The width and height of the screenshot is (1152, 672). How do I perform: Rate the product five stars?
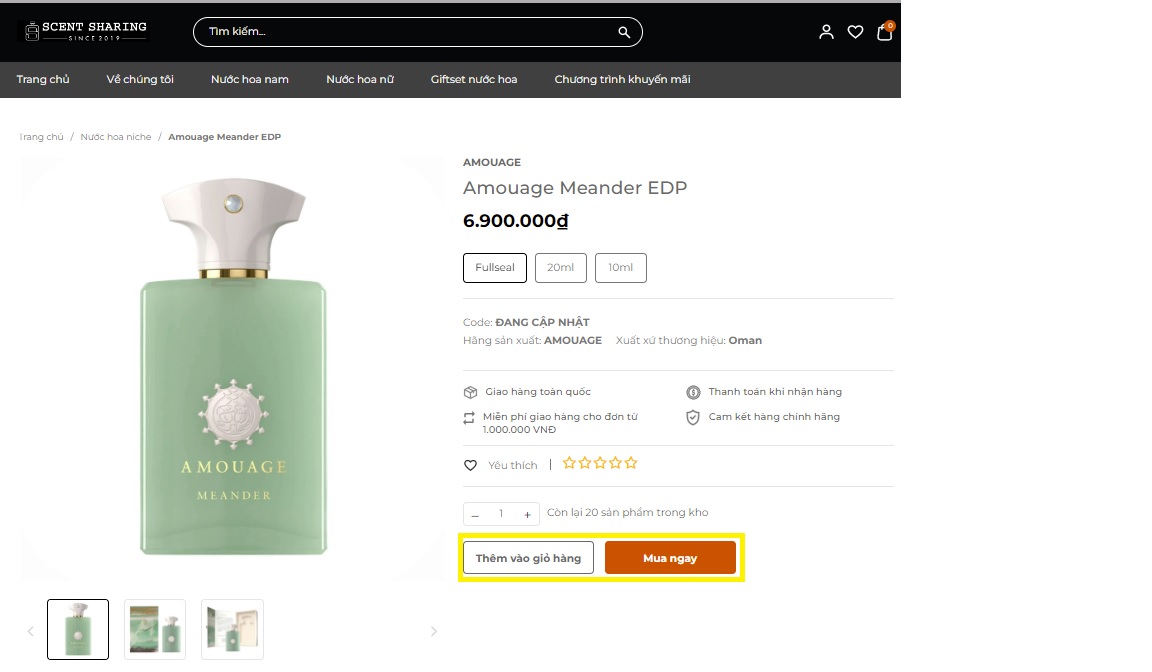point(631,463)
